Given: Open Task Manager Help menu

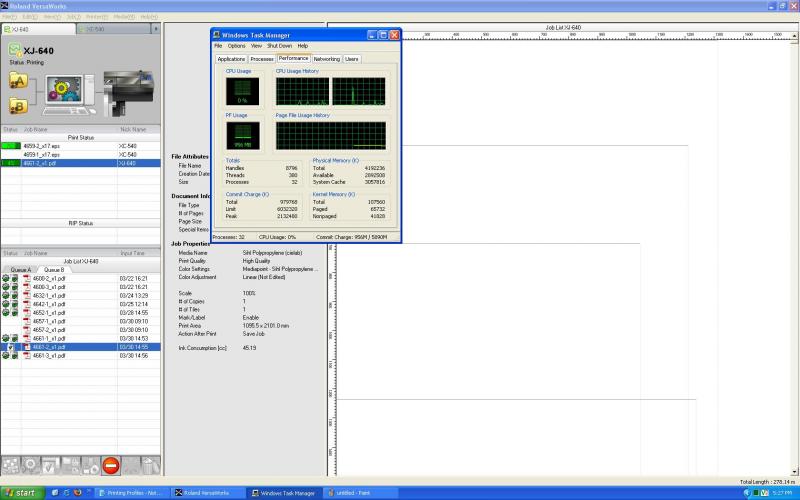Looking at the screenshot, I should pyautogui.click(x=303, y=46).
